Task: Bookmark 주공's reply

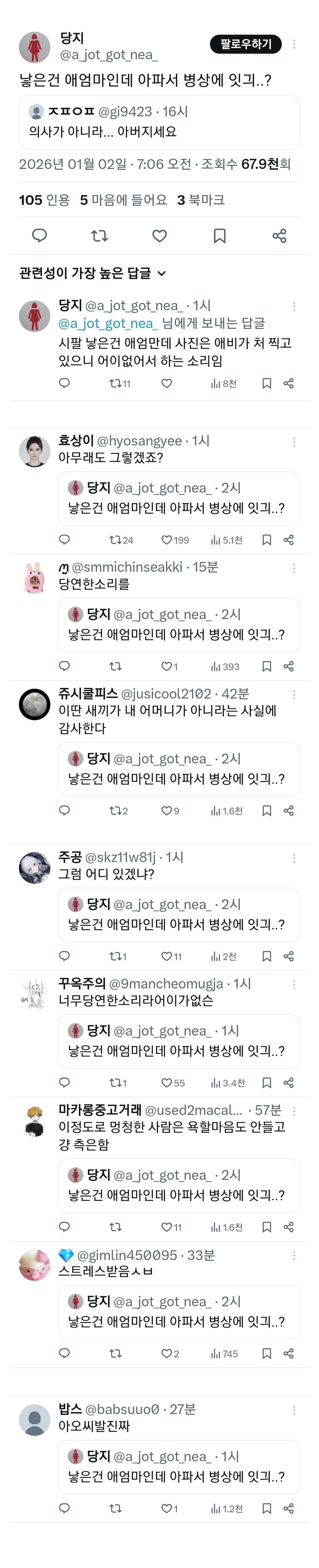Action: (x=266, y=956)
